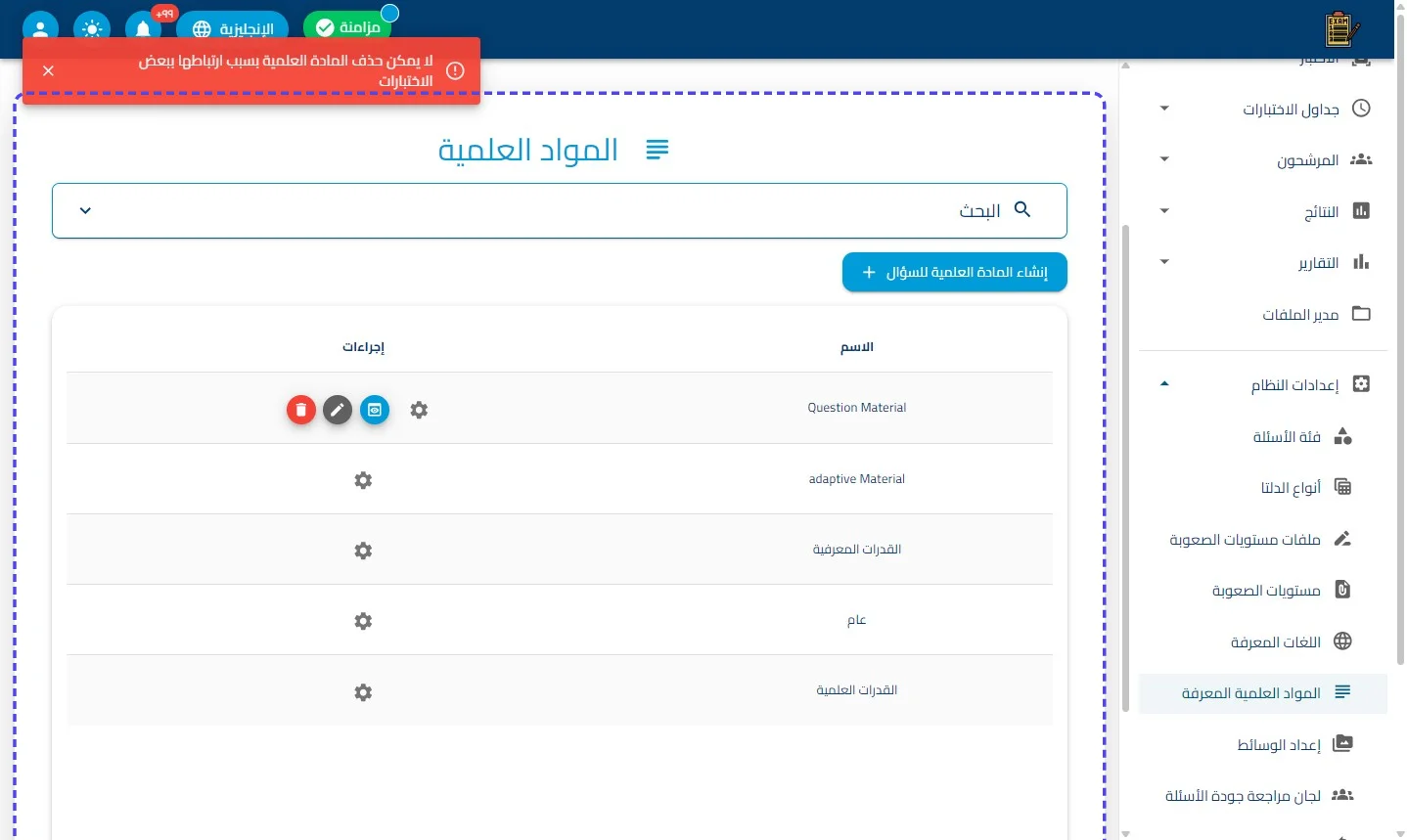View Question Material details with blue icon
The image size is (1407, 840).
(375, 410)
